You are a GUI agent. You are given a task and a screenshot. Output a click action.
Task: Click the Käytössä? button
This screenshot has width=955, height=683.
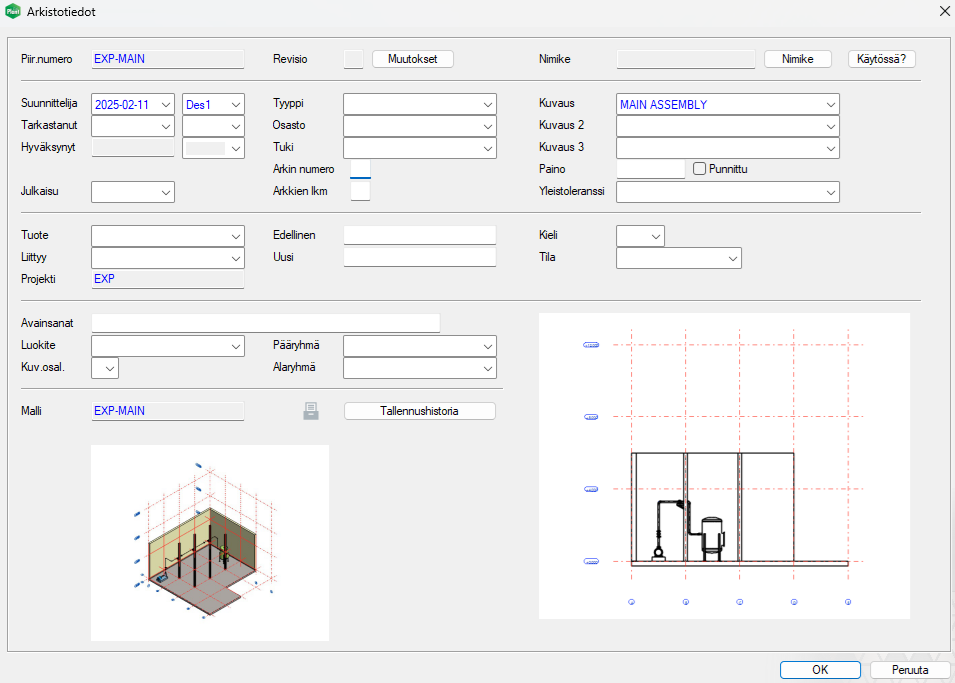[x=882, y=59]
